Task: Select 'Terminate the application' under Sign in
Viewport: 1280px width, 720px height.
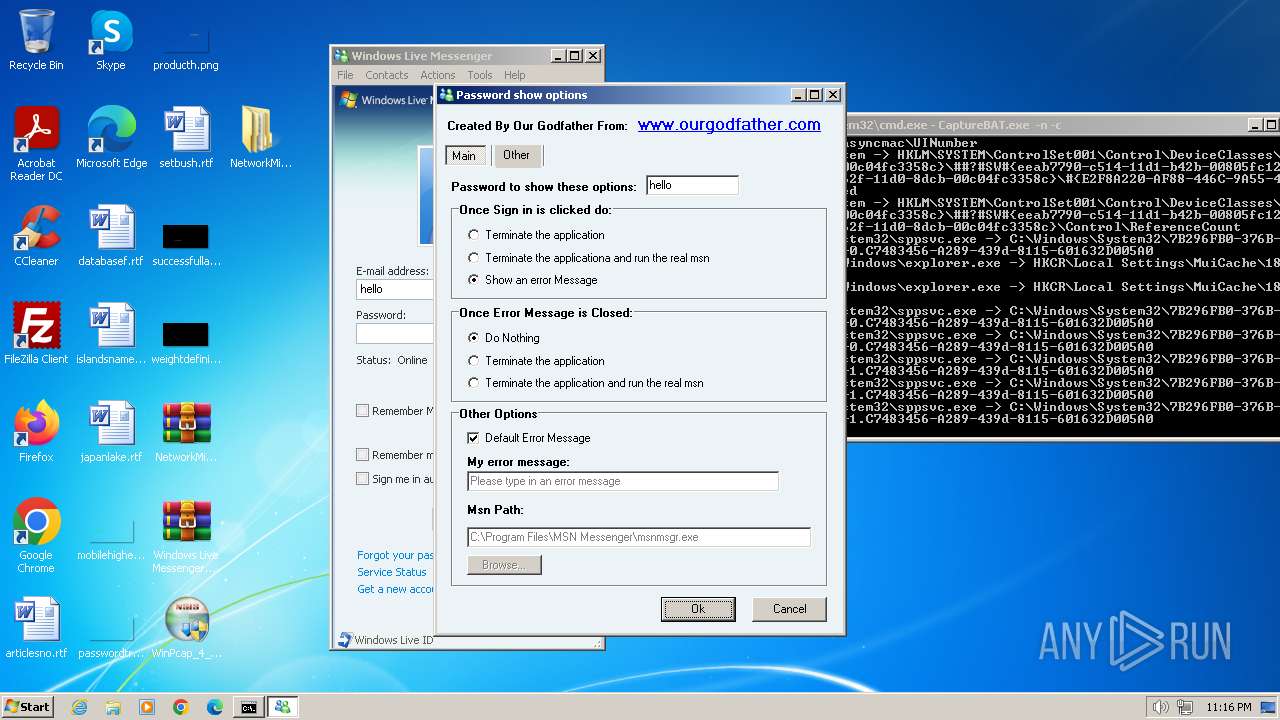Action: pos(474,235)
